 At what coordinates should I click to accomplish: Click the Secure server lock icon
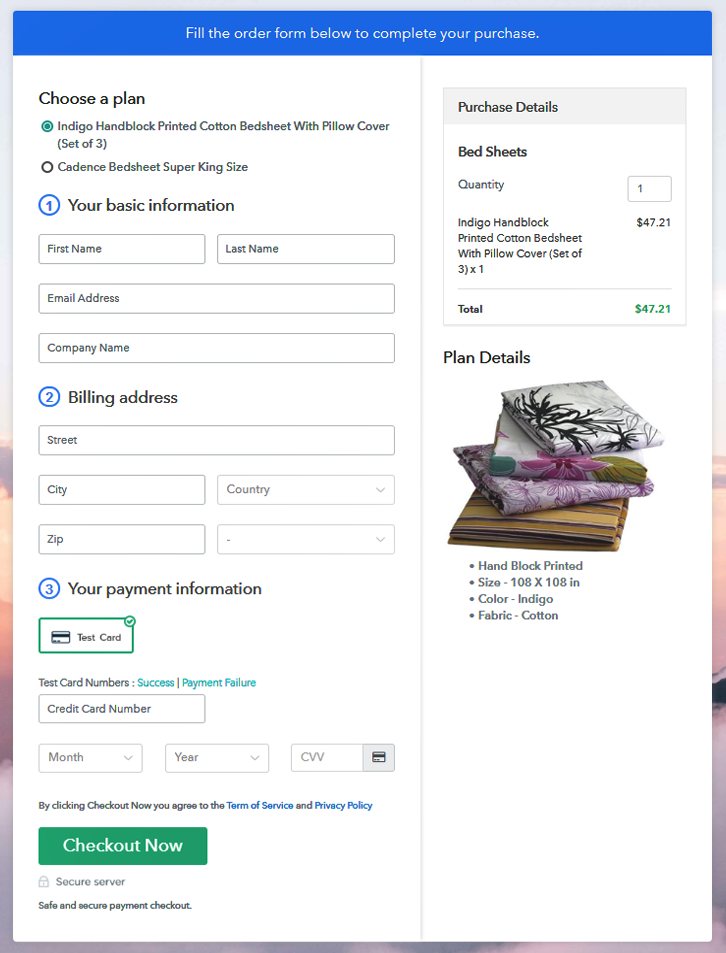pyautogui.click(x=44, y=882)
